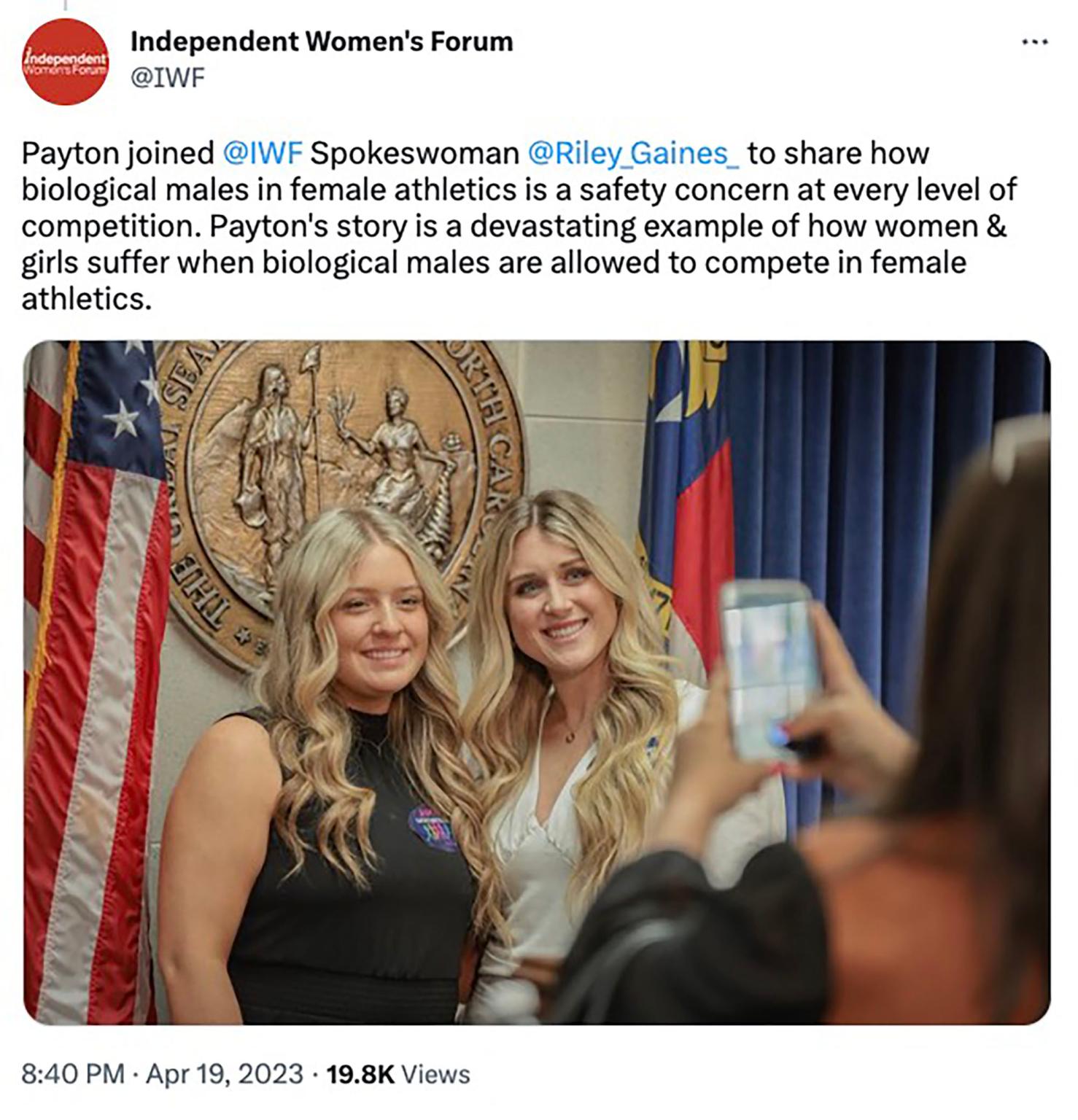Screen dimensions: 1078x1120
Task: Click the 8:40 PM timestamp
Action: 73,1074
